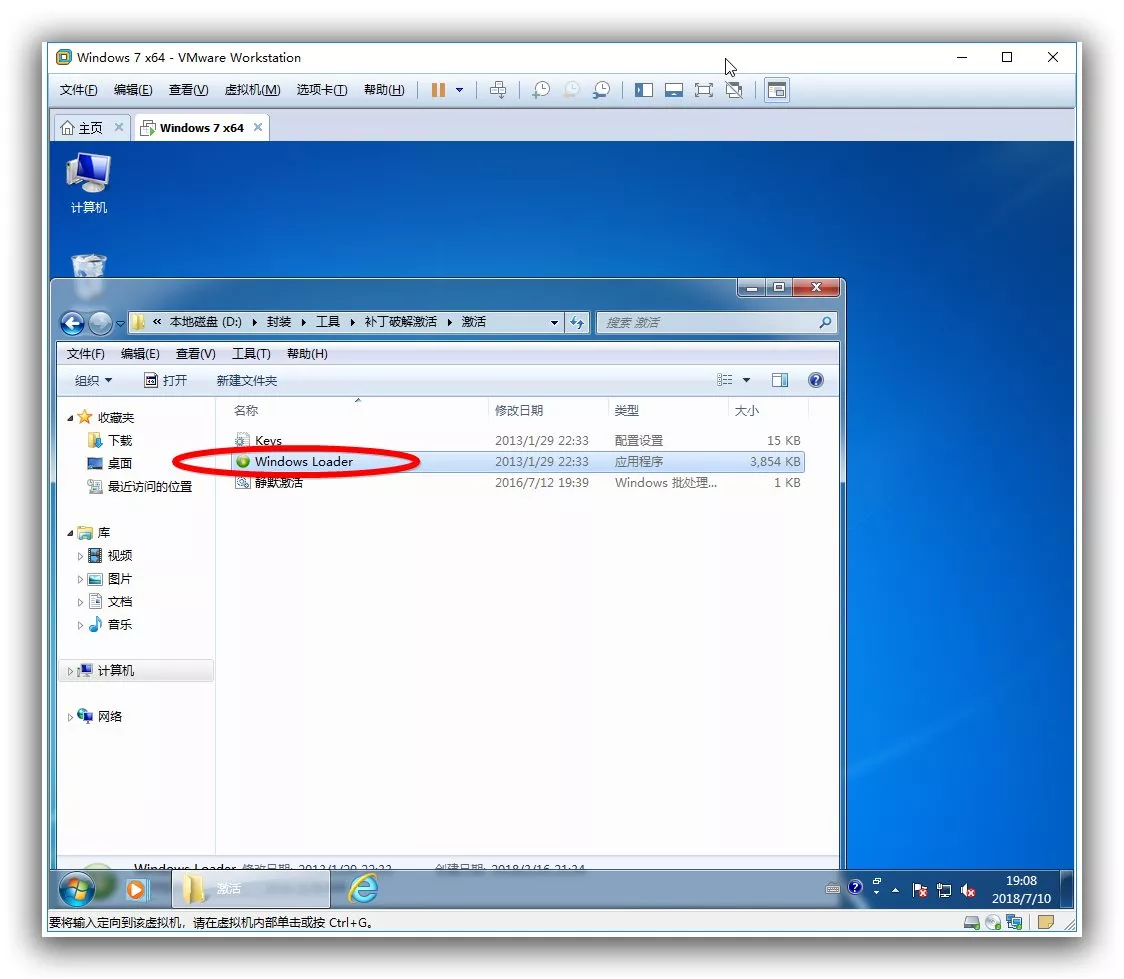Click the take snapshot icon in VMware toolbar
The width and height of the screenshot is (1124, 979).
tap(540, 90)
